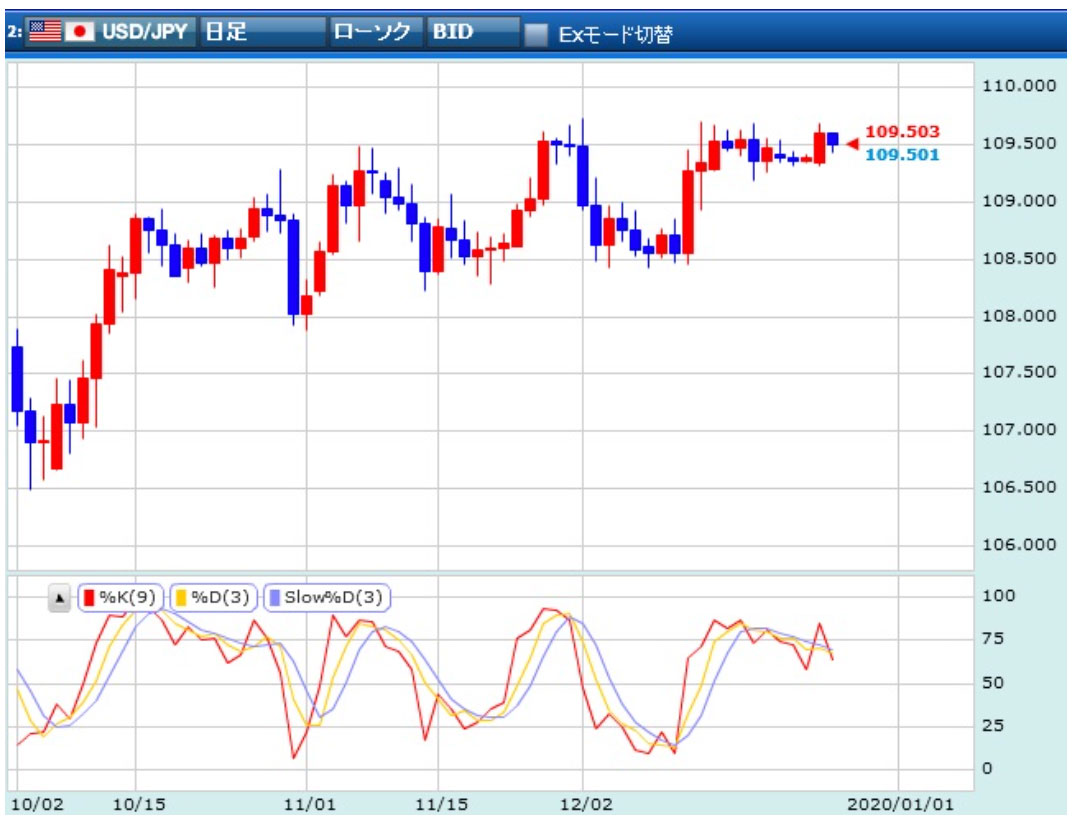Click the 109.500 price axis label
This screenshot has height=820, width=1072.
pyautogui.click(x=1019, y=144)
